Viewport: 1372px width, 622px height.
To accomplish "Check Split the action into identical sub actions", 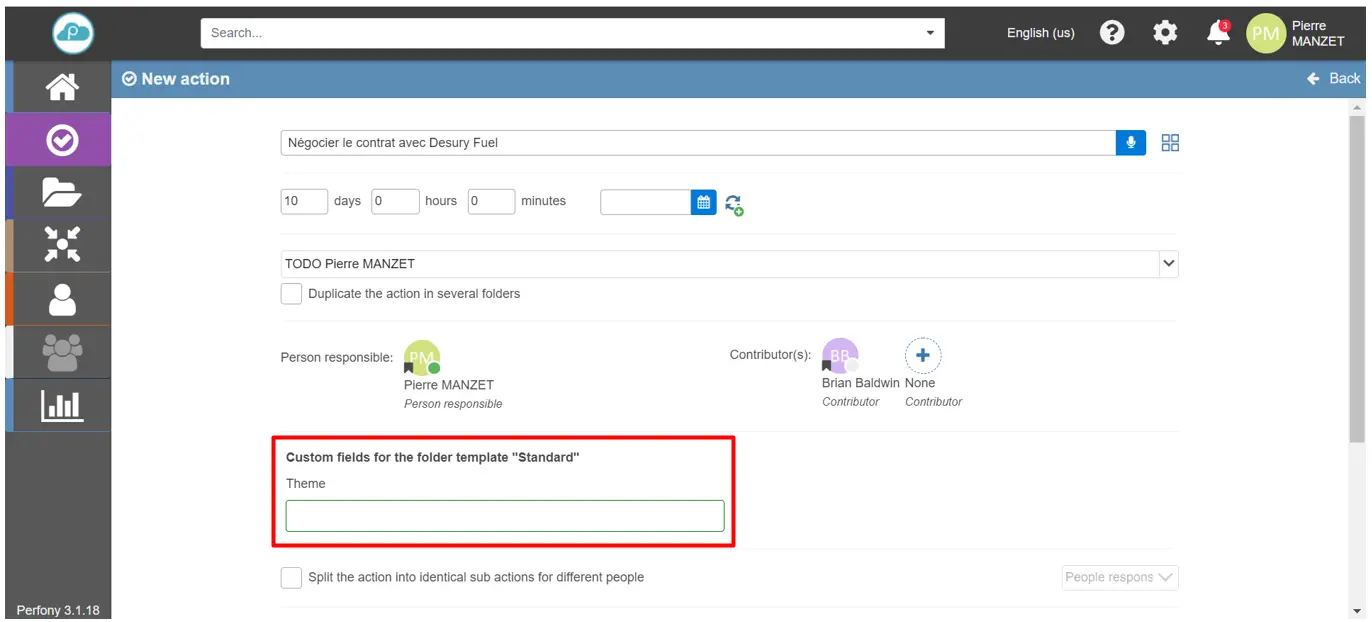I will (291, 577).
